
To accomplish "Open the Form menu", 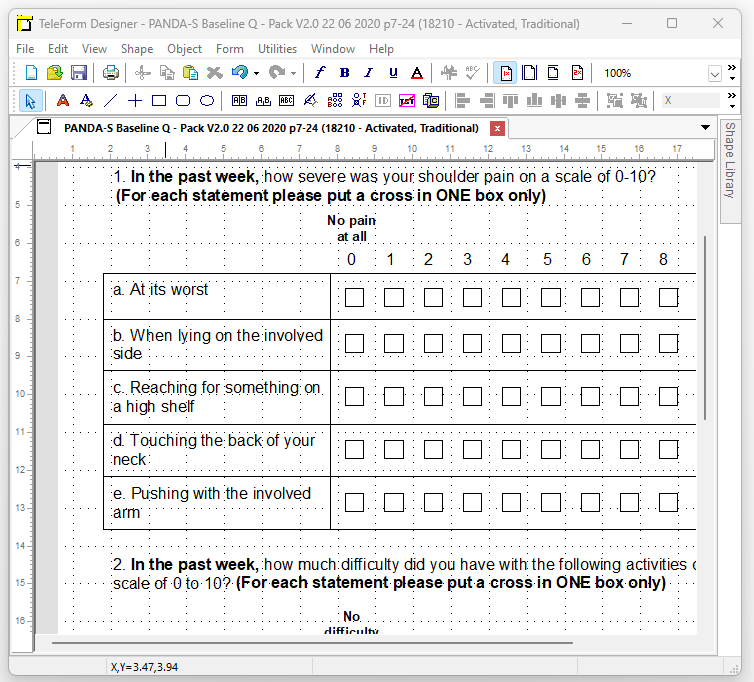I will (x=230, y=49).
